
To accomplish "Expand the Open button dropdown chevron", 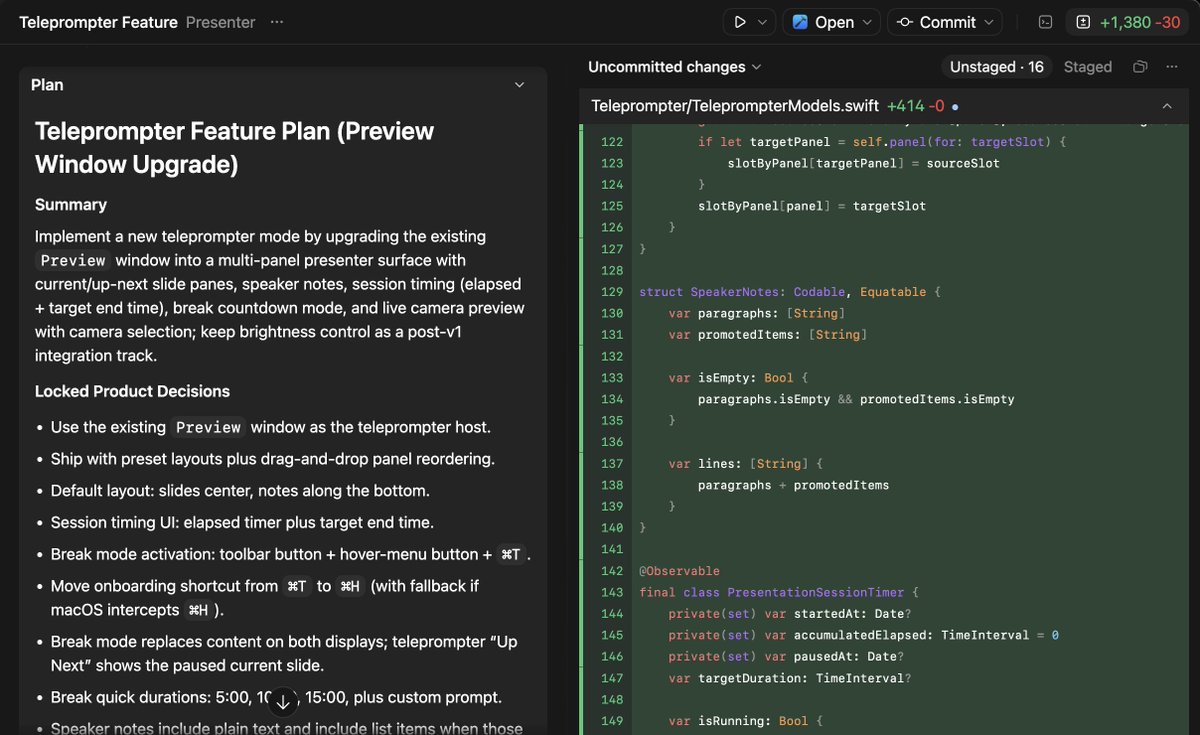I will [867, 22].
